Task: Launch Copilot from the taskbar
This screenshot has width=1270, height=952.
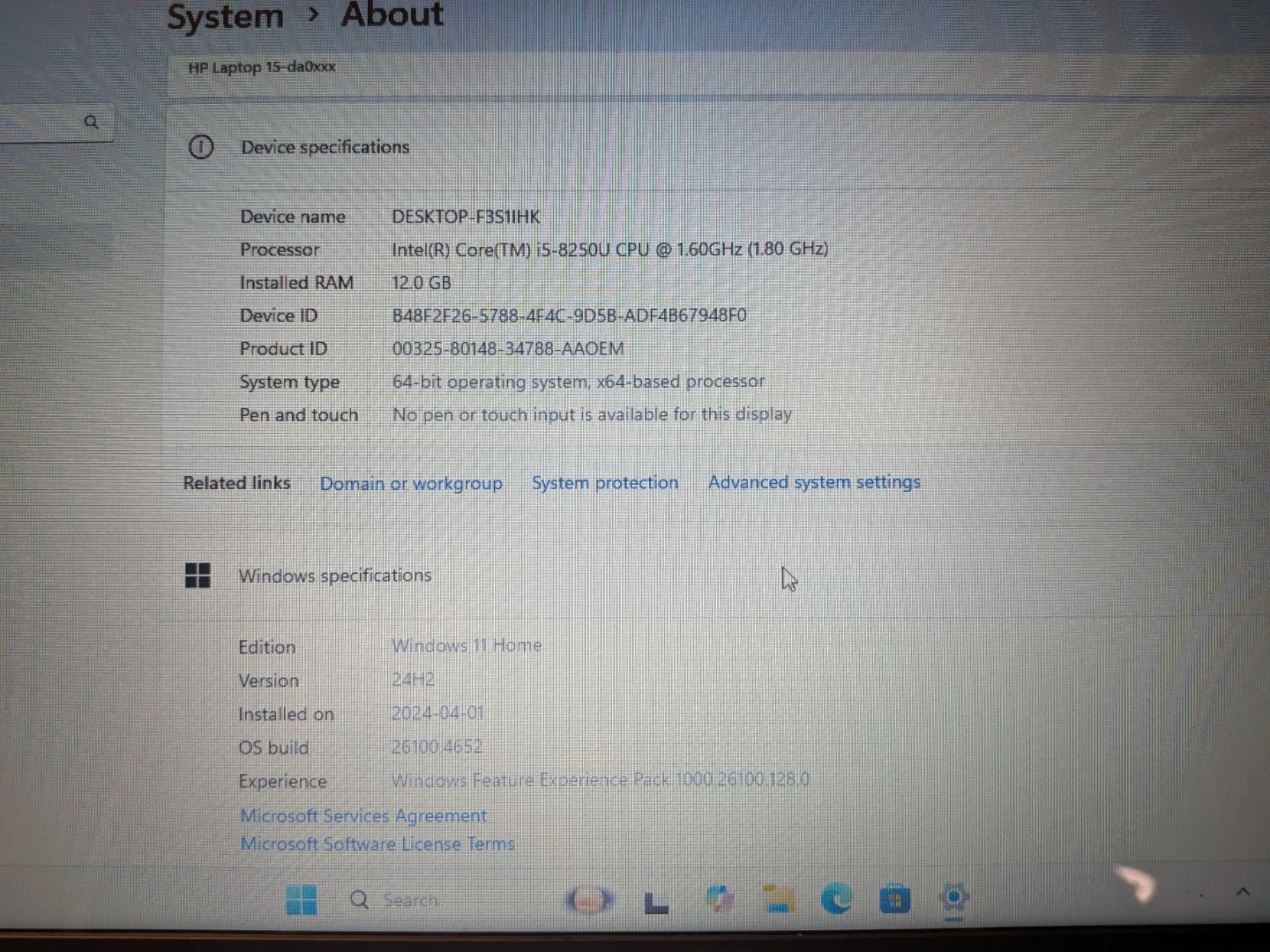Action: 720,899
